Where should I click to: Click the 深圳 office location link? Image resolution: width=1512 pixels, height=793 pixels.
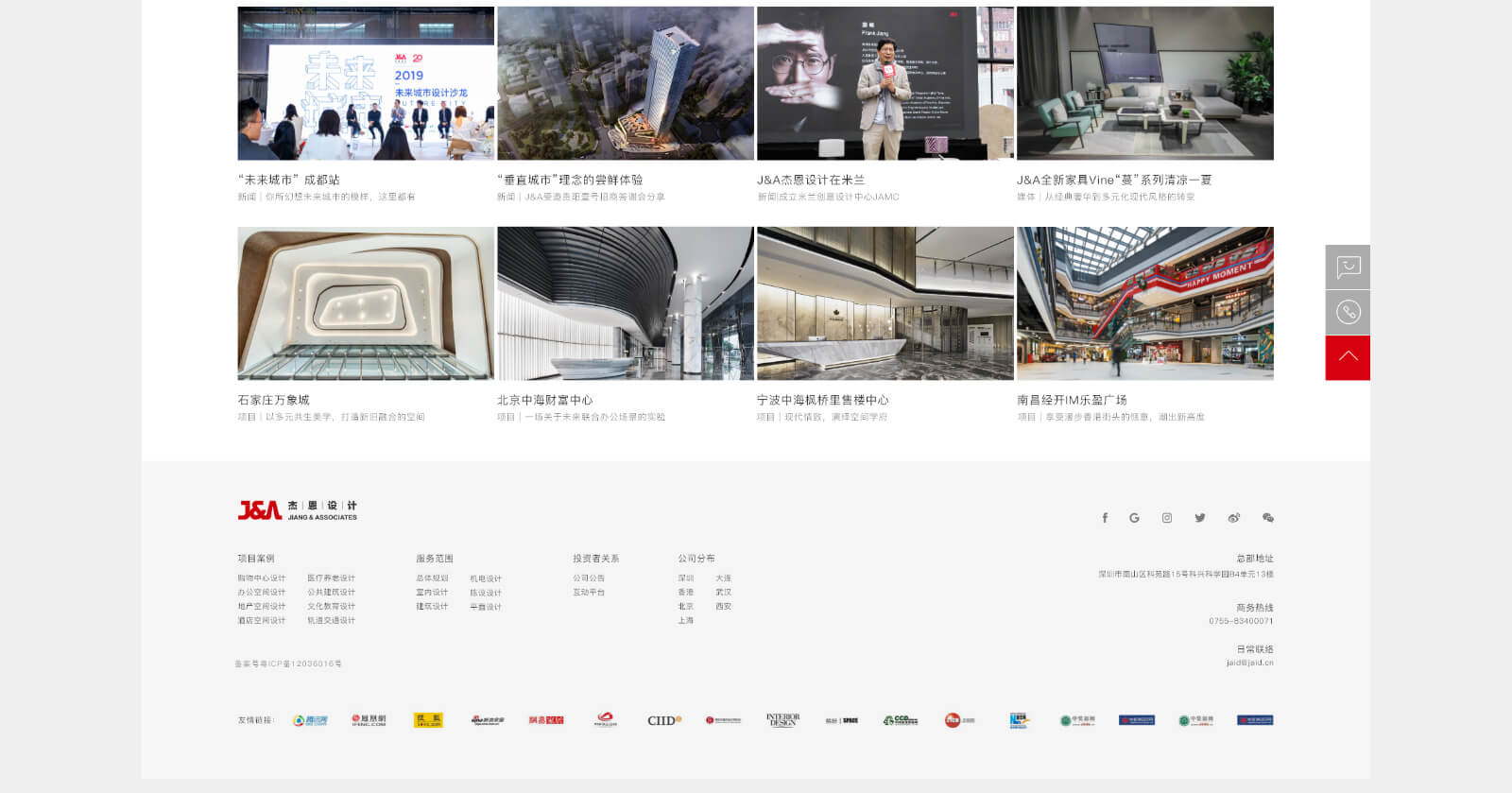[x=685, y=578]
